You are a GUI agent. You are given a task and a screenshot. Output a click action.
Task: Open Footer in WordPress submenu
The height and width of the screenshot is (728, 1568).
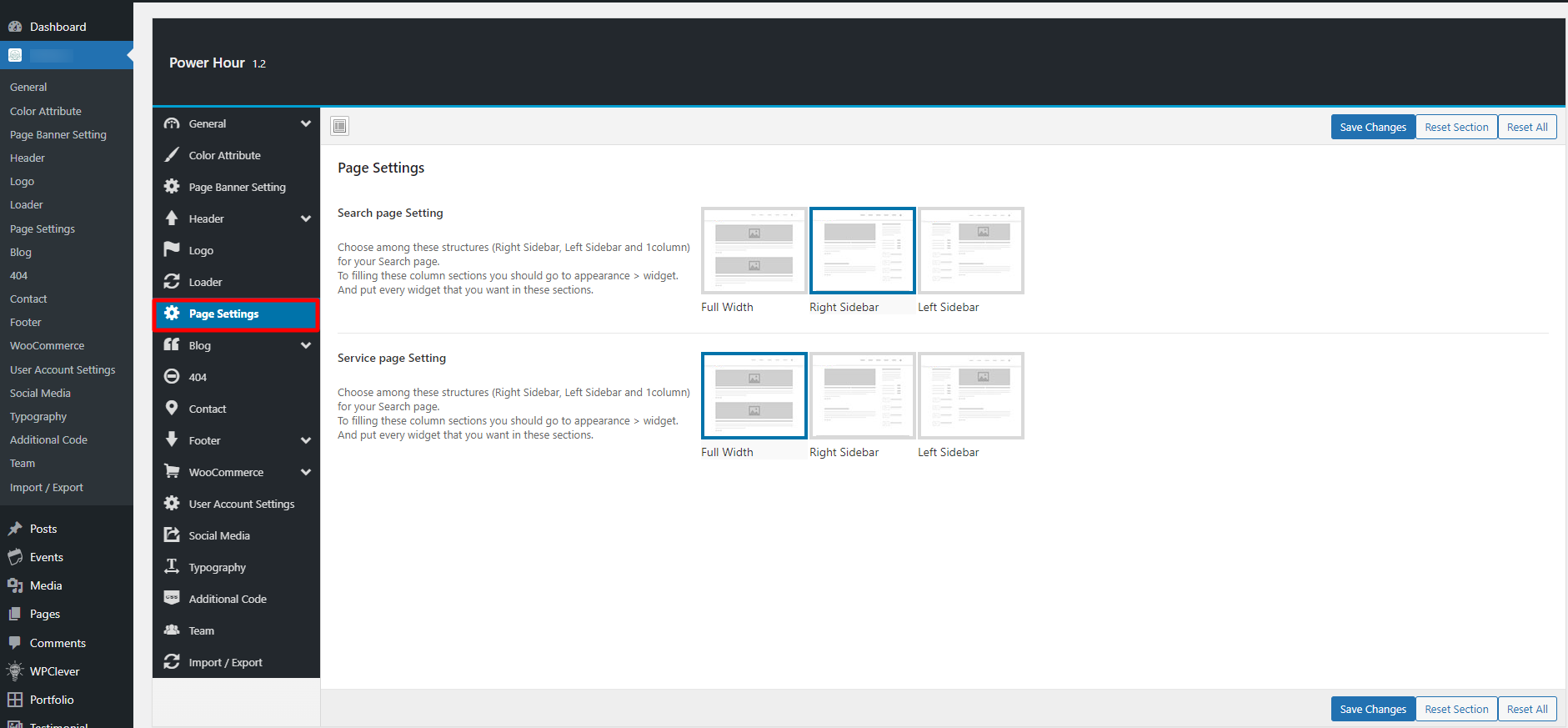click(26, 322)
